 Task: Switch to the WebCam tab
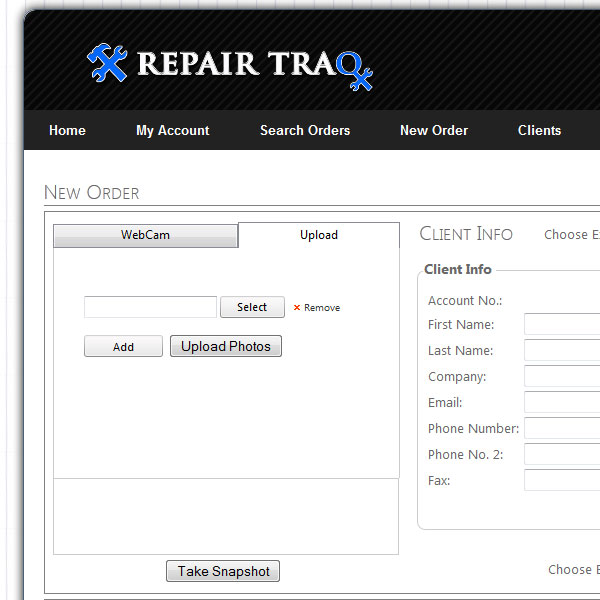tap(145, 235)
